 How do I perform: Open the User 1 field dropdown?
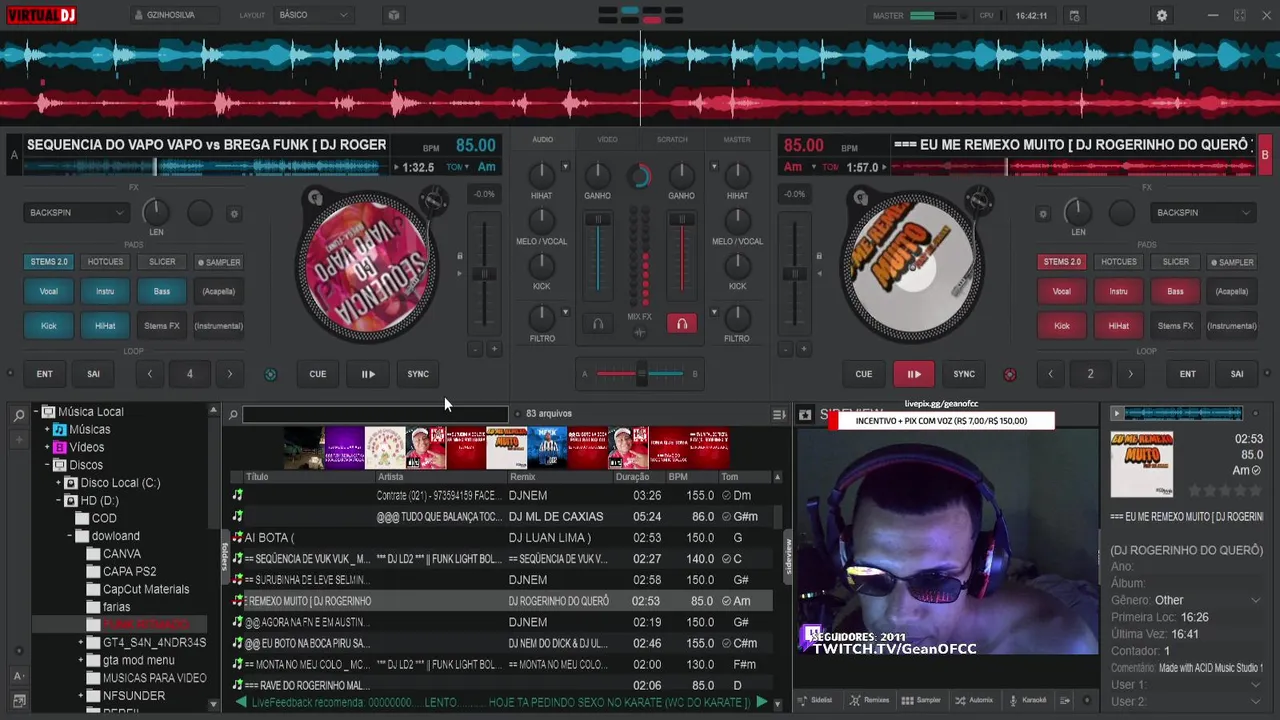[1255, 685]
